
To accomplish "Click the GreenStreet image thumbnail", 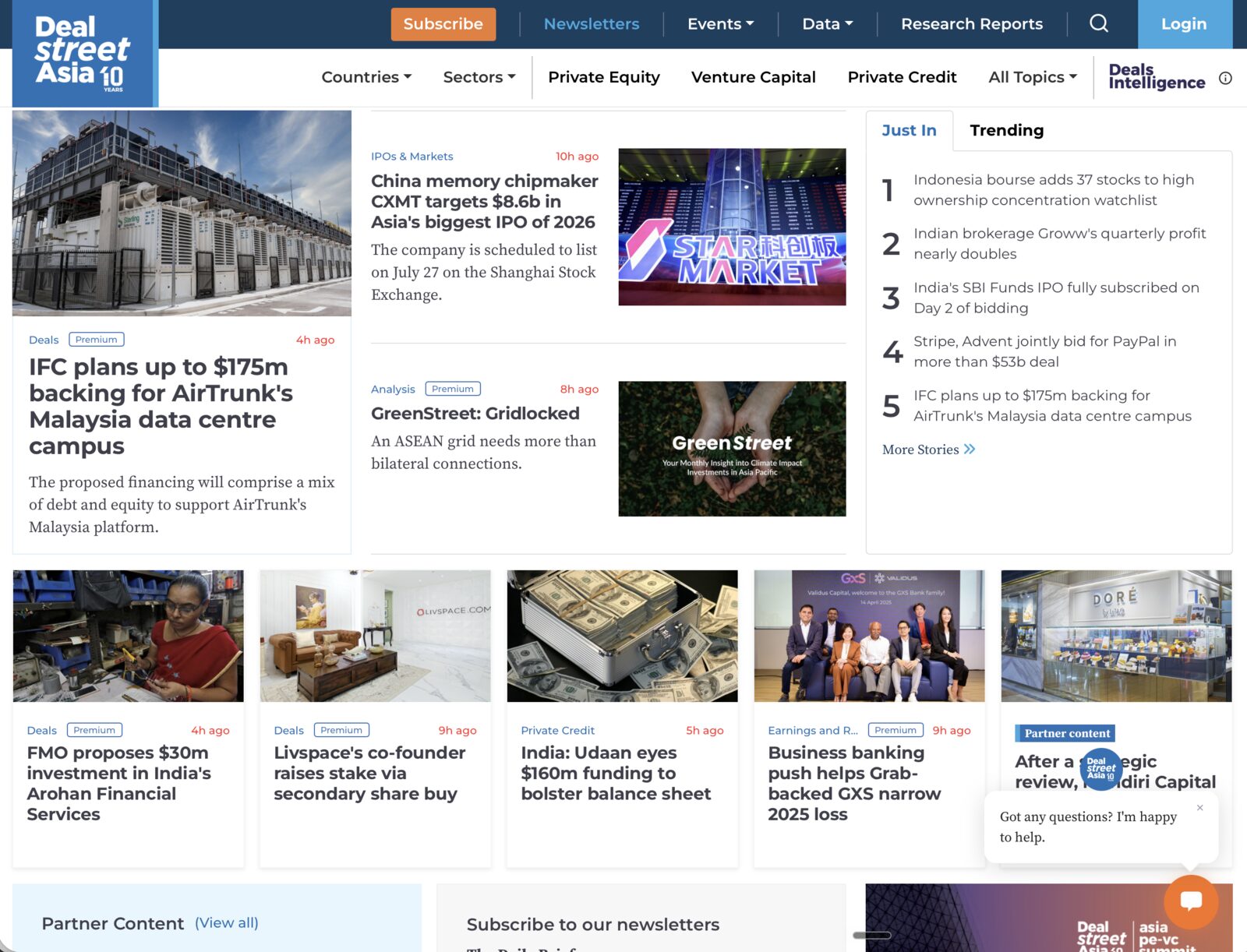I will point(732,449).
